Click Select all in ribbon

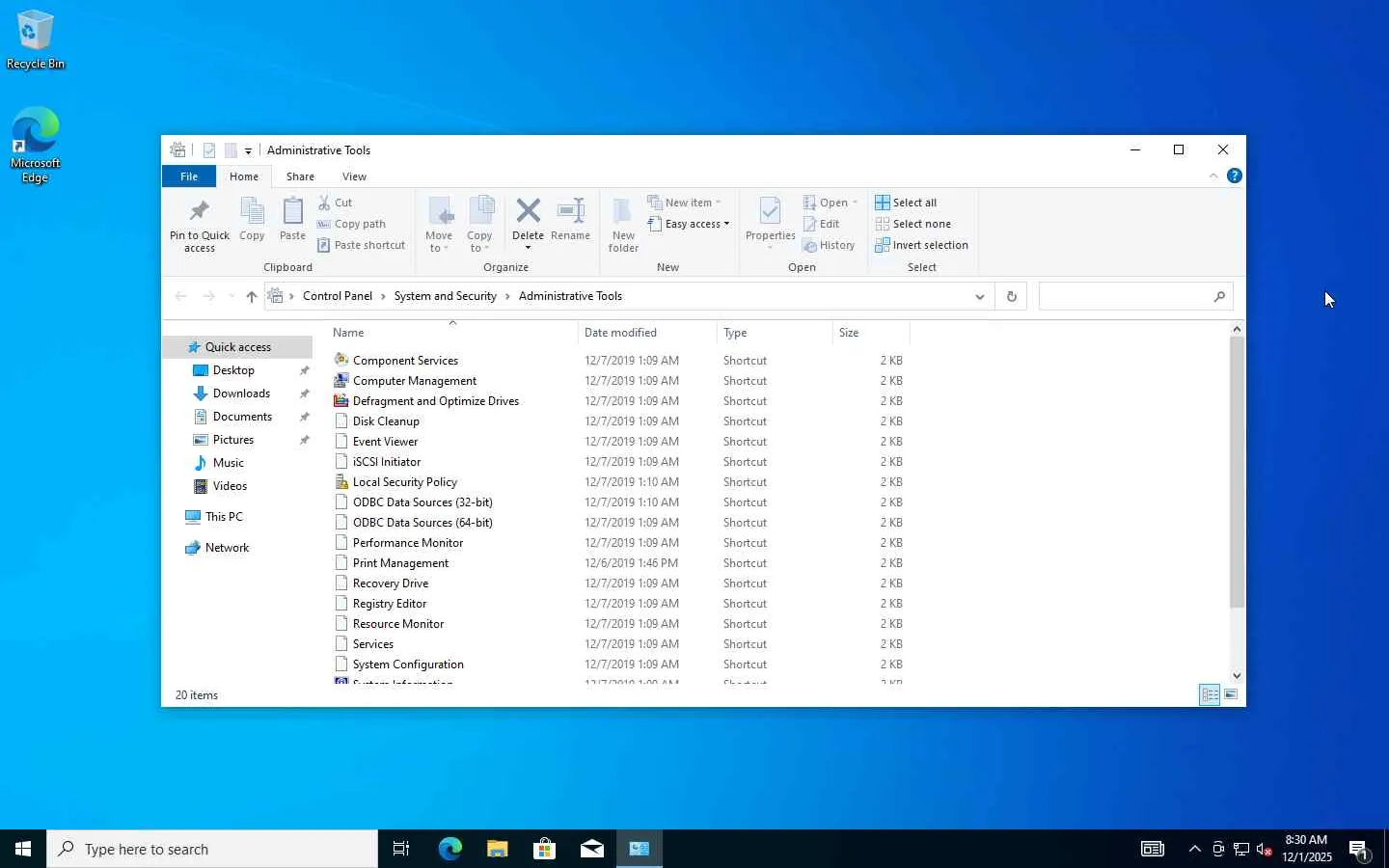(906, 203)
